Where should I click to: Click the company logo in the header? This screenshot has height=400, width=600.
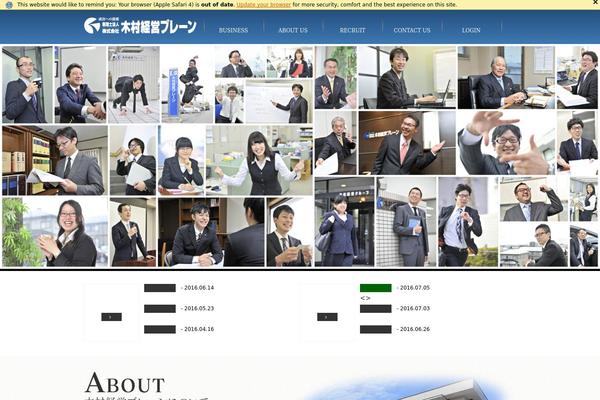140,26
